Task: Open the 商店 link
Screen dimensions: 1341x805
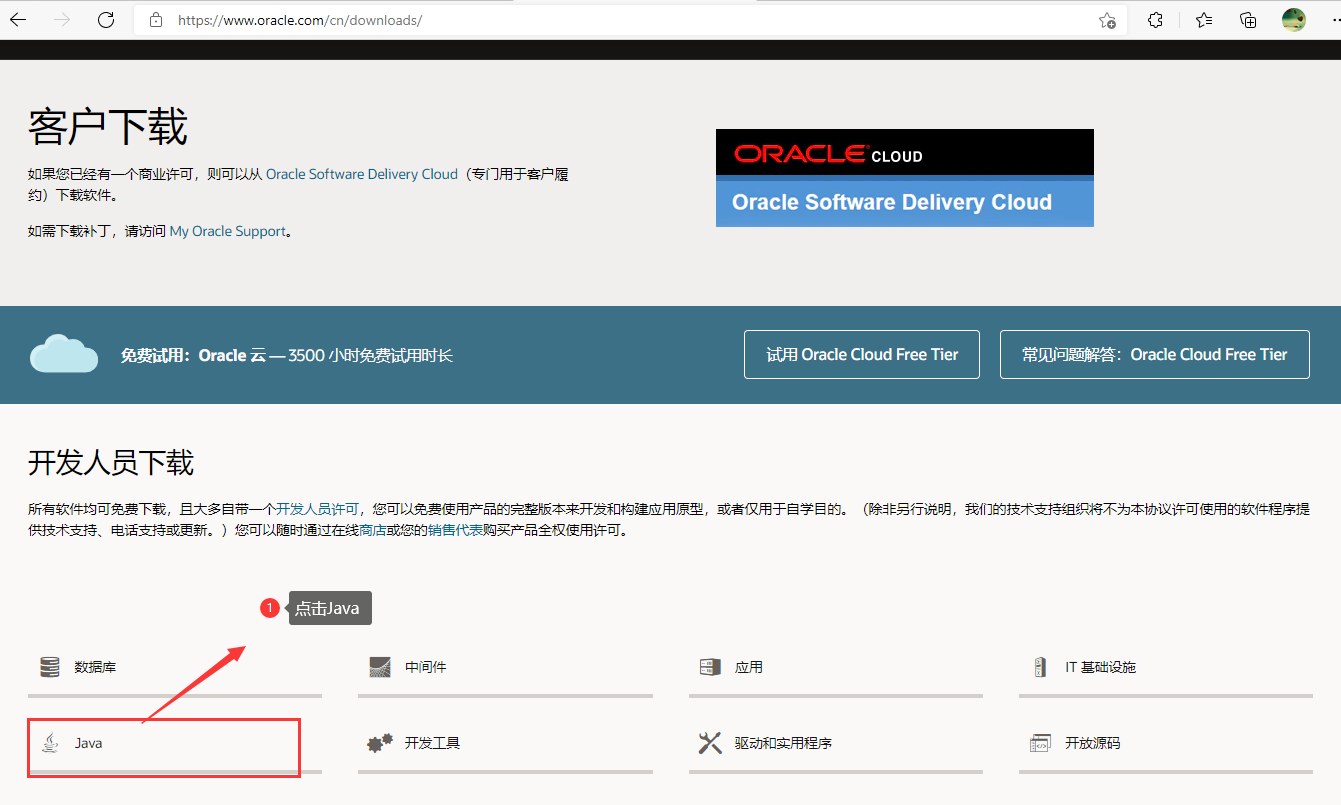Action: pyautogui.click(x=372, y=531)
